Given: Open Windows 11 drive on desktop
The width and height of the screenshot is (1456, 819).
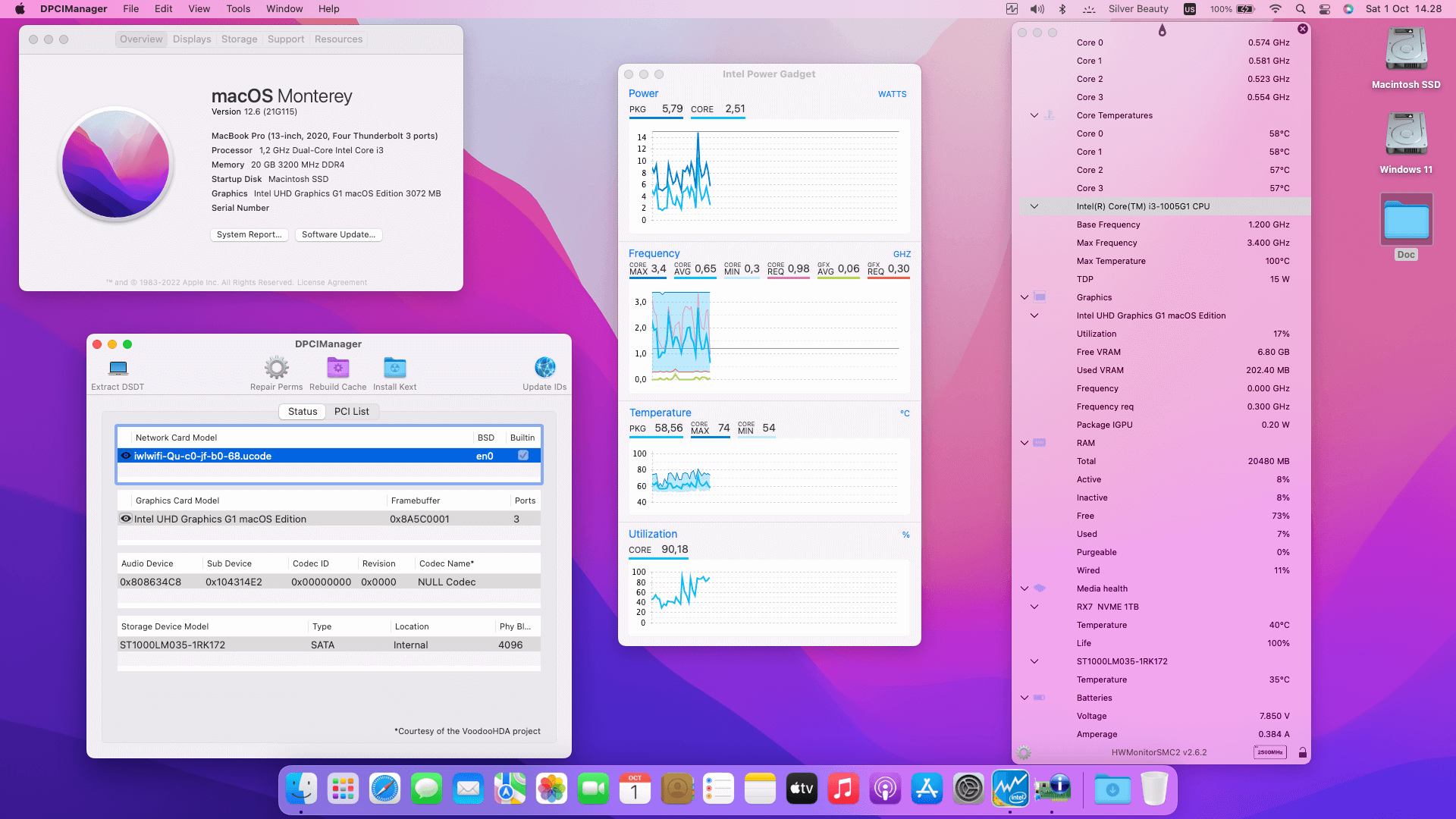Looking at the screenshot, I should pos(1406,142).
